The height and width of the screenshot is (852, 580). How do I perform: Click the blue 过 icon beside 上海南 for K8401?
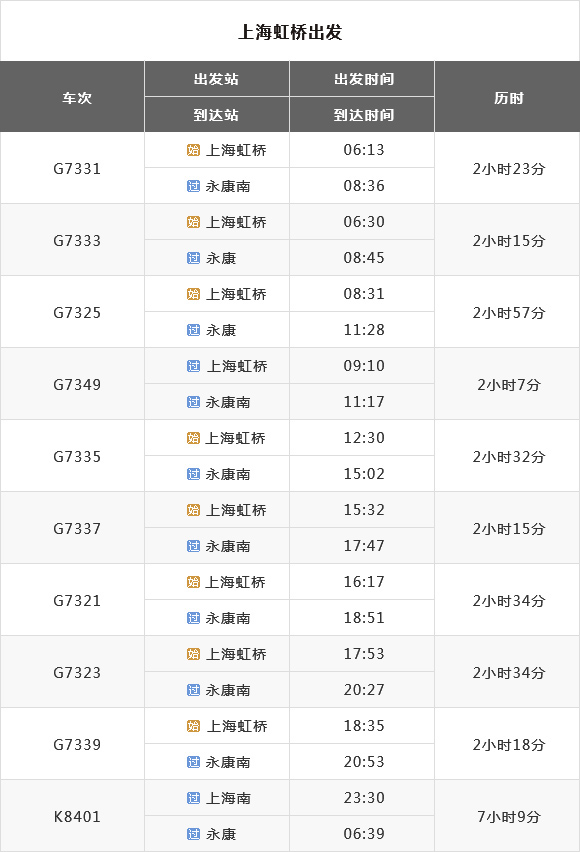(193, 798)
